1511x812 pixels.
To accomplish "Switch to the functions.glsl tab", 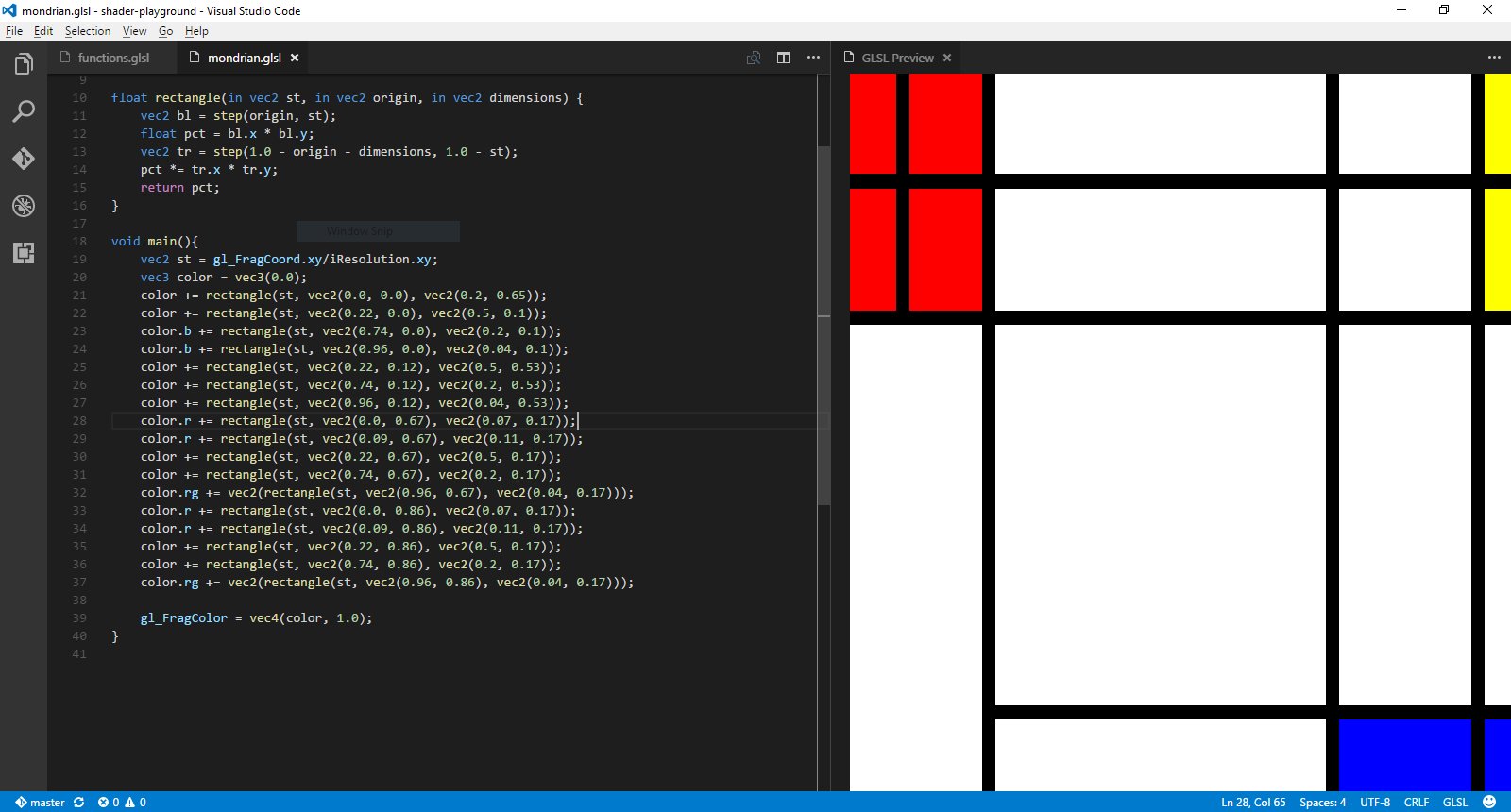I will point(111,58).
